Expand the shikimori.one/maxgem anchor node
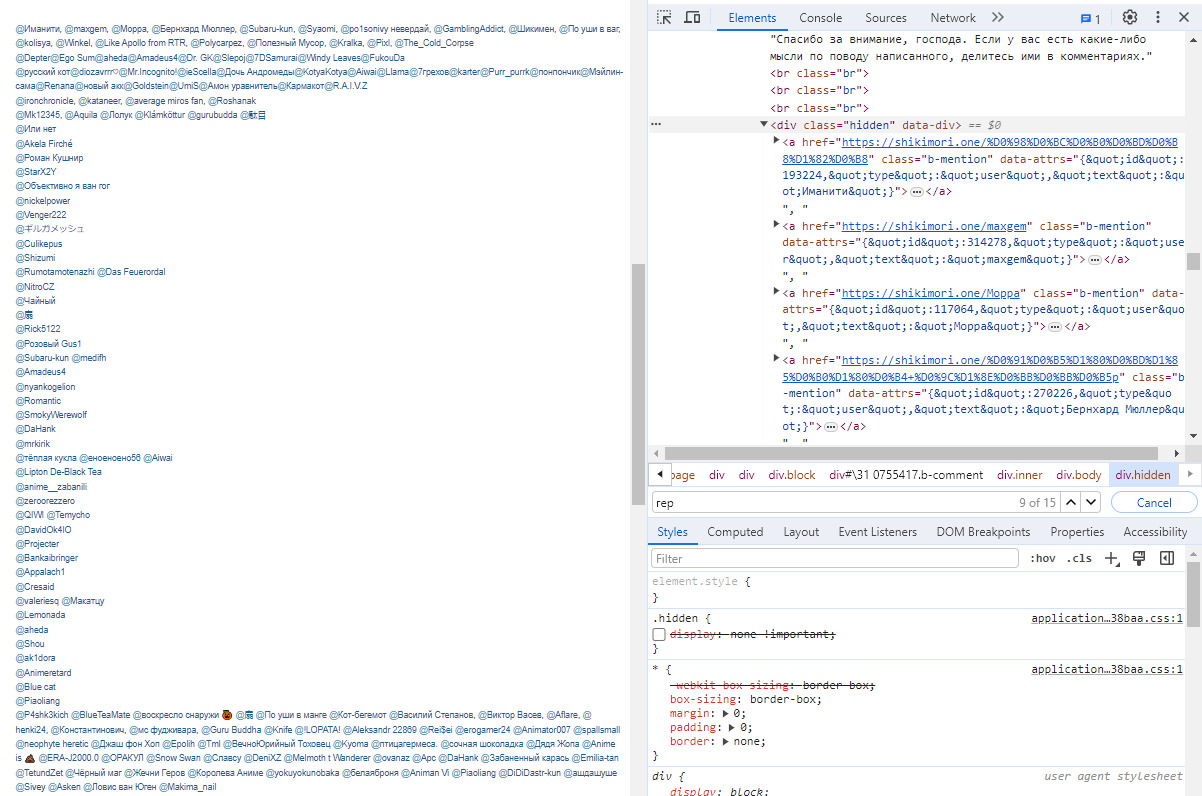The width and height of the screenshot is (1202, 796). tap(777, 227)
